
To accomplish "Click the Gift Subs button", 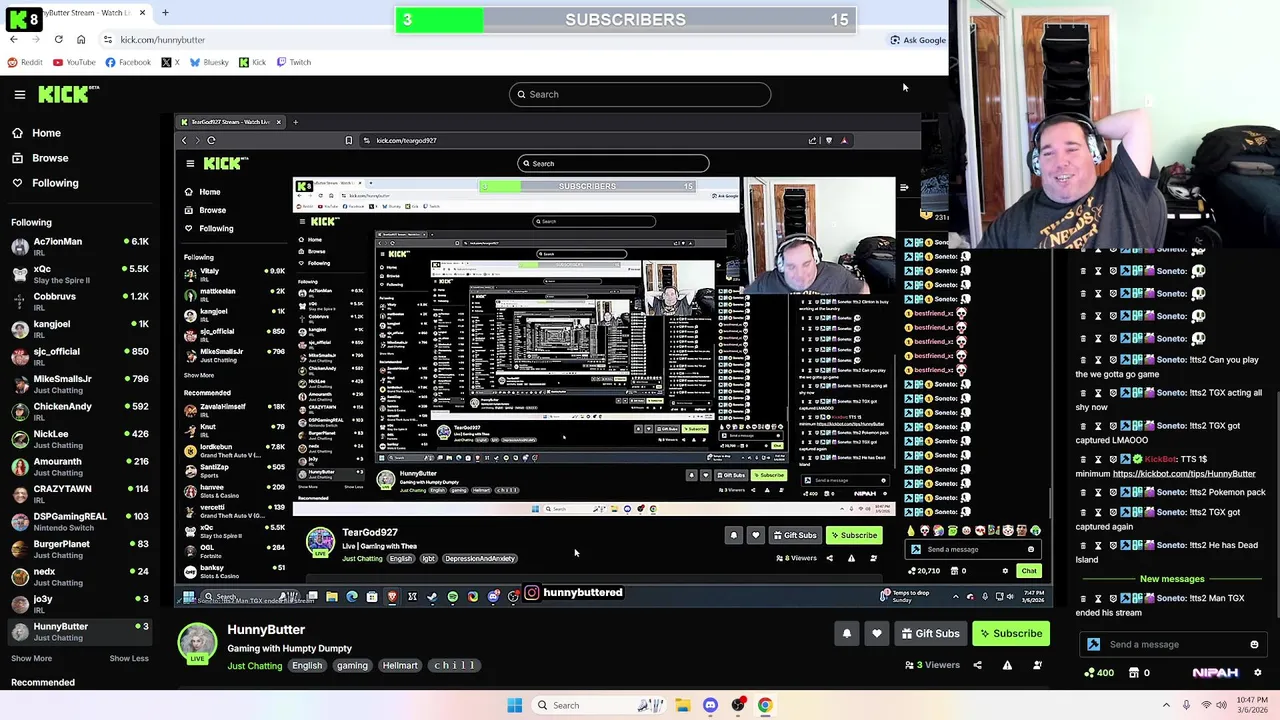I will tap(930, 633).
